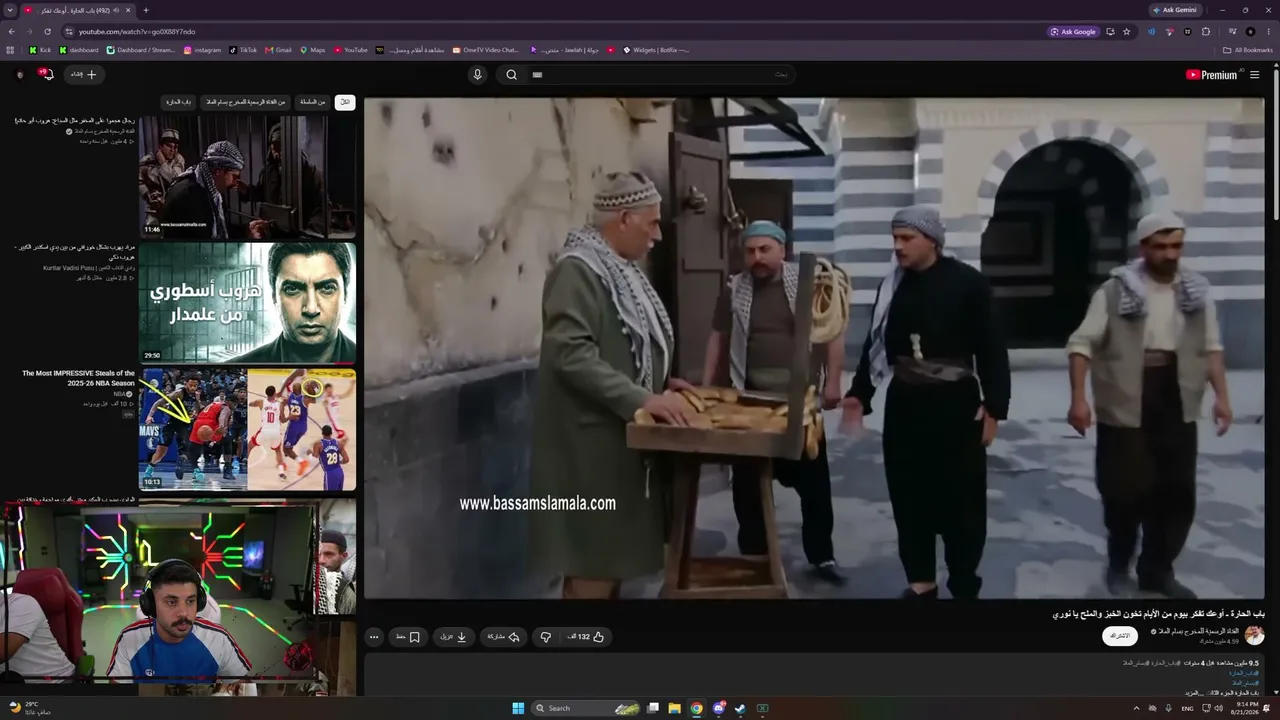Open the Maps bookmark
Screen dimensions: 1280x720
312,50
